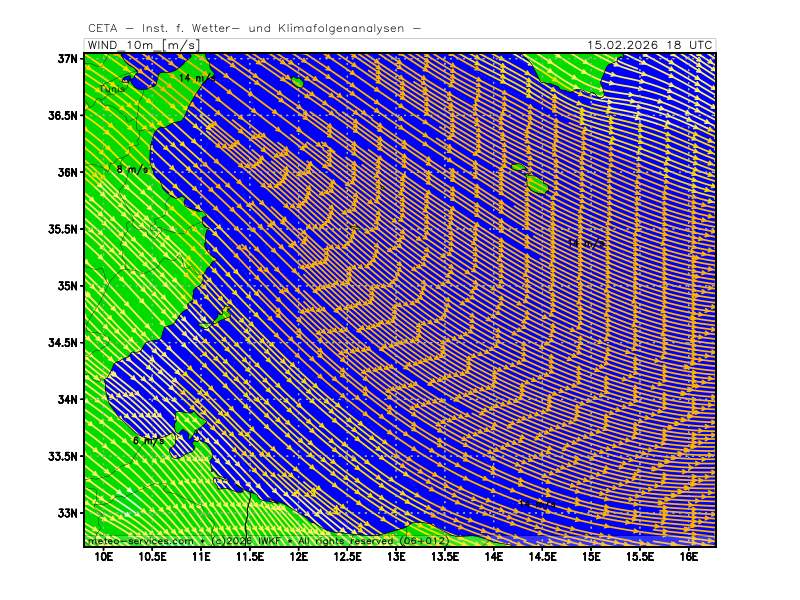This screenshot has width=800, height=600.
Task: Click the 37N latitude axis label
Action: point(68,59)
